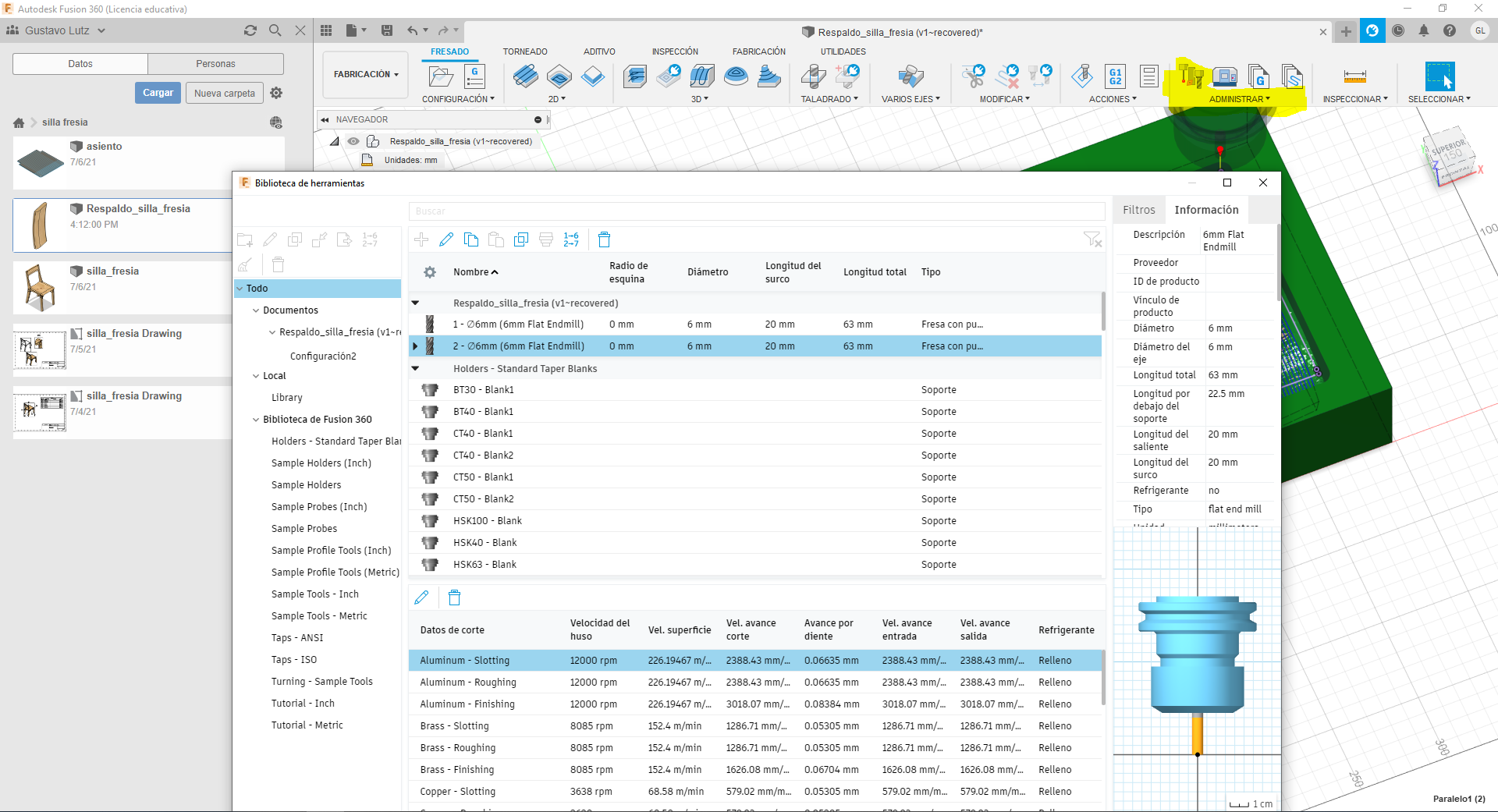
Task: Click the tool list vertical scrollbar
Action: tap(1103, 312)
